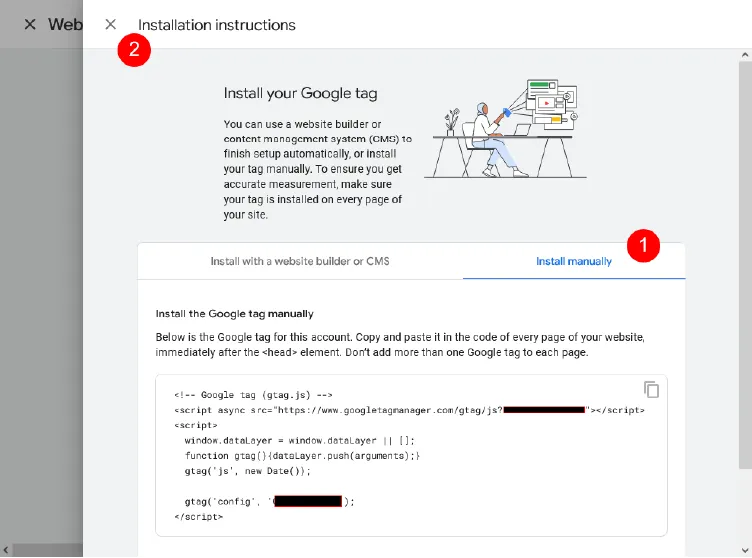Viewport: 752px width, 558px height.
Task: Click the googletagmanager script src line
Action: coord(410,410)
